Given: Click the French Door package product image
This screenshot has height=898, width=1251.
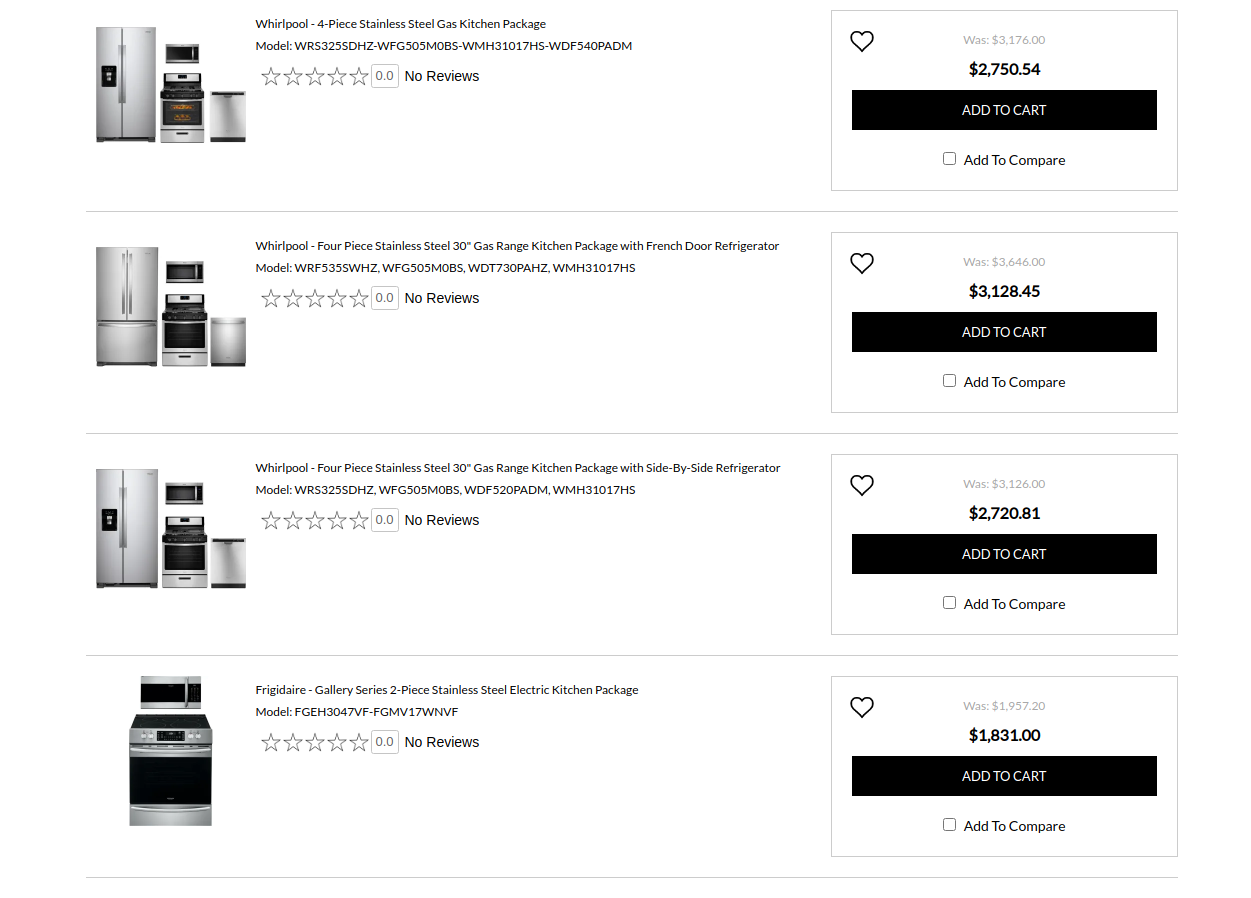Looking at the screenshot, I should [170, 306].
